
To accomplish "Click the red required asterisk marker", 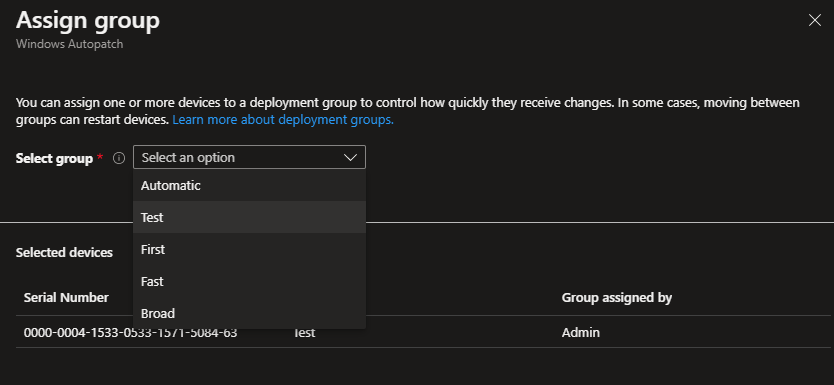I will [x=100, y=156].
